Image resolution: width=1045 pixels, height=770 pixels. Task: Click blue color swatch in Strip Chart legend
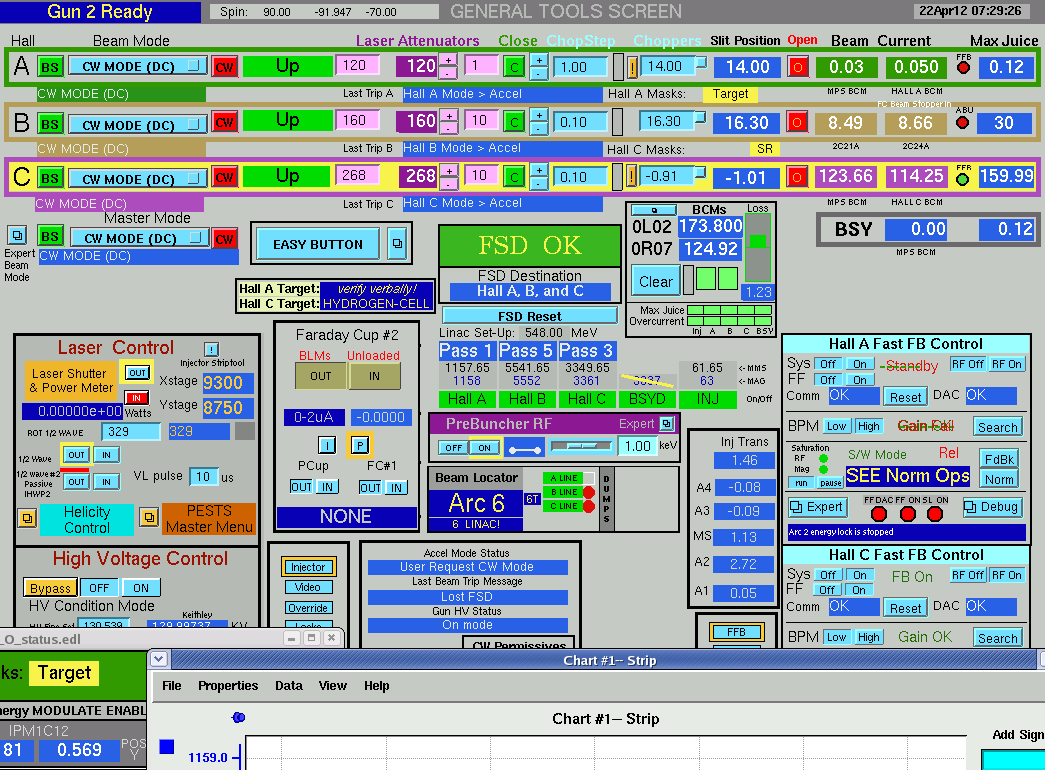point(167,747)
